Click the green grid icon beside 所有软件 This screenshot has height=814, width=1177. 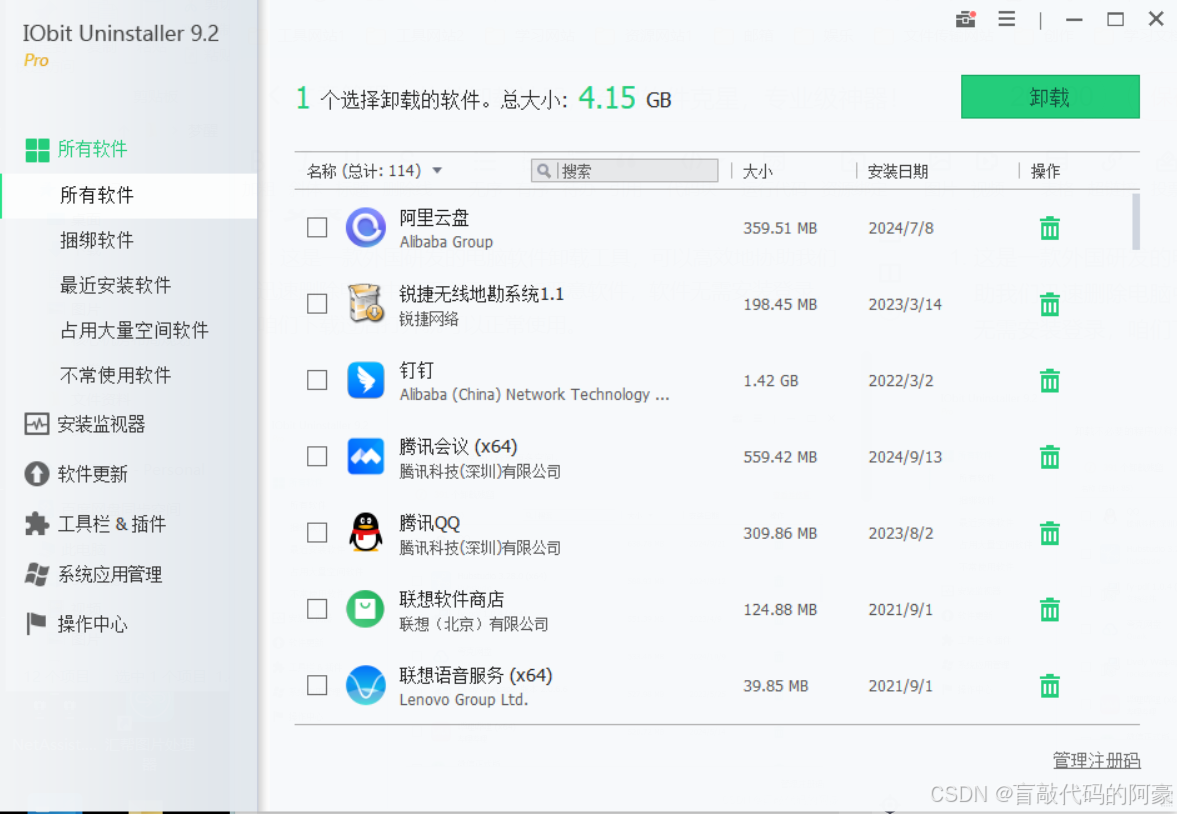[37, 149]
